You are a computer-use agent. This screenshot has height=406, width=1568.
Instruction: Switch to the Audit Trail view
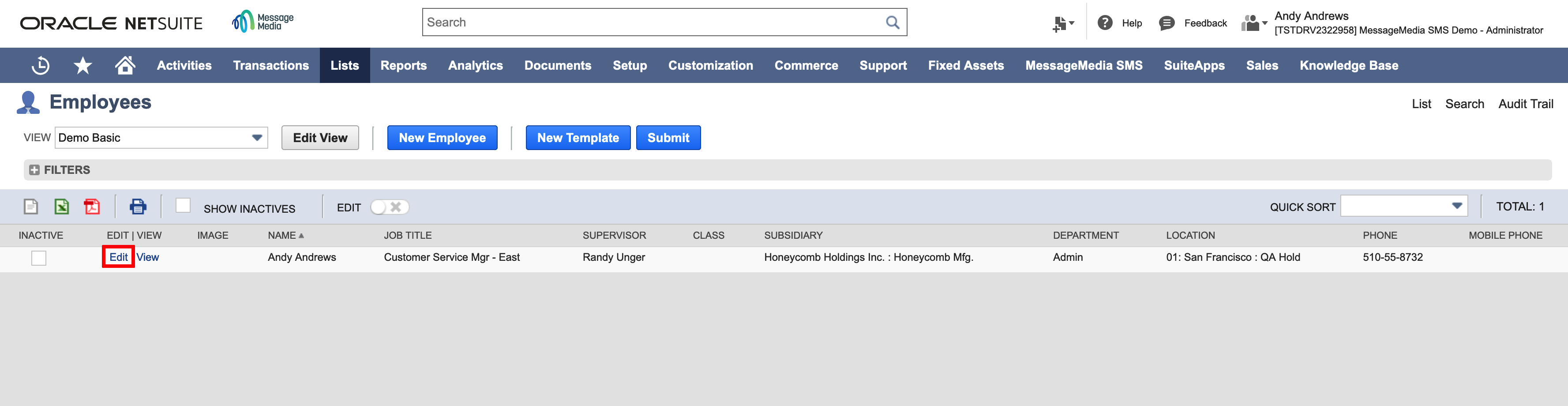click(1525, 103)
